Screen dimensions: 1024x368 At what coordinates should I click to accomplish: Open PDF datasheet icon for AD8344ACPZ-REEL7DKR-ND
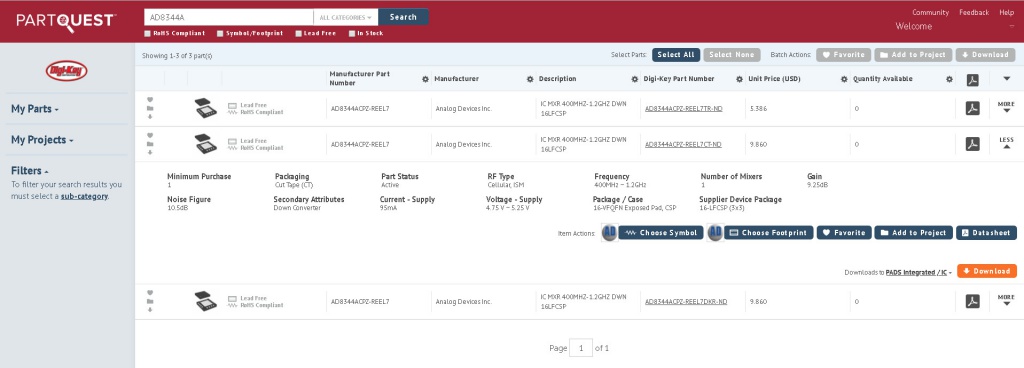(972, 301)
